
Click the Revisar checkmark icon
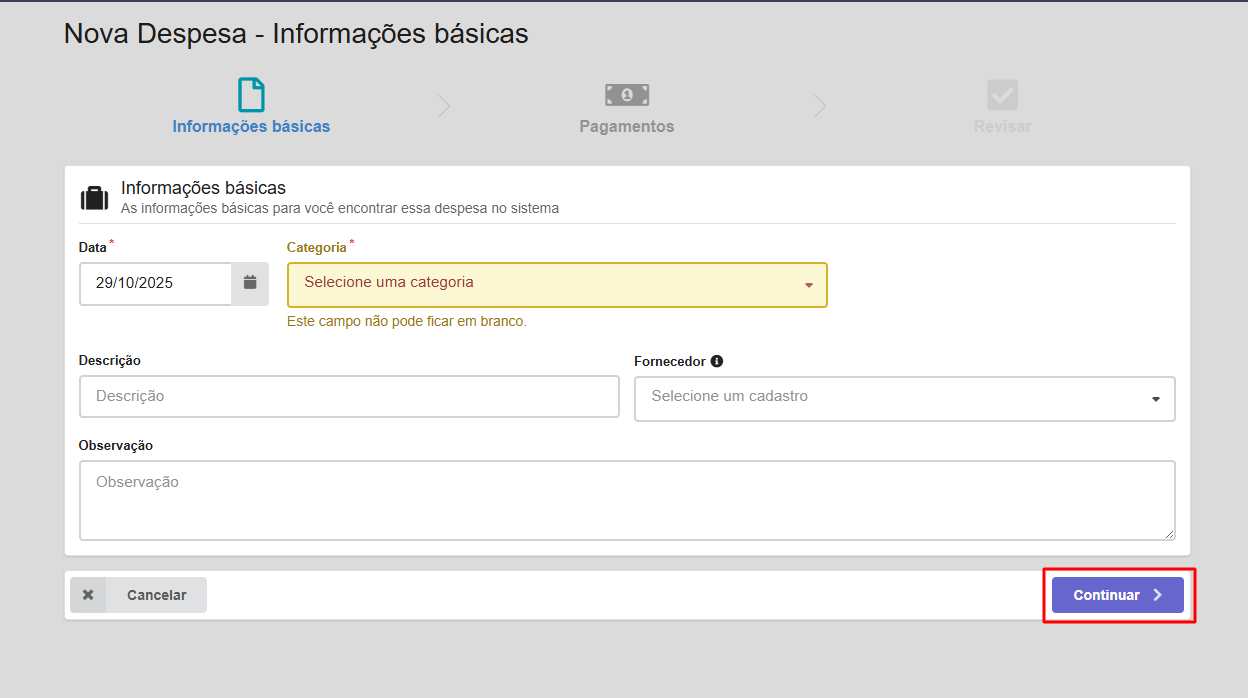click(x=1002, y=95)
